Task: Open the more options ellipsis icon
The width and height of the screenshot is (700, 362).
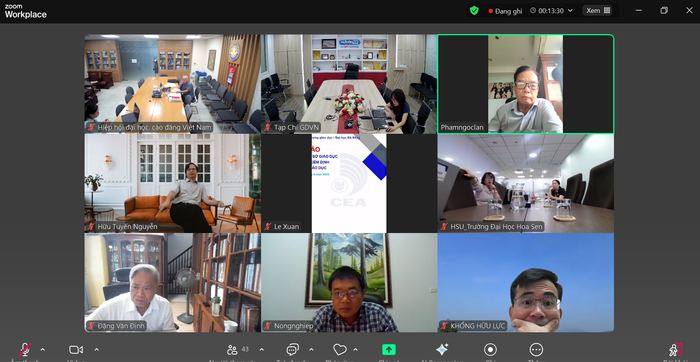Action: point(536,350)
